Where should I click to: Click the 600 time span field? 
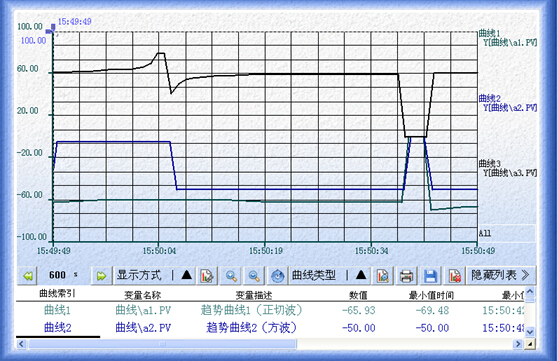[x=57, y=275]
